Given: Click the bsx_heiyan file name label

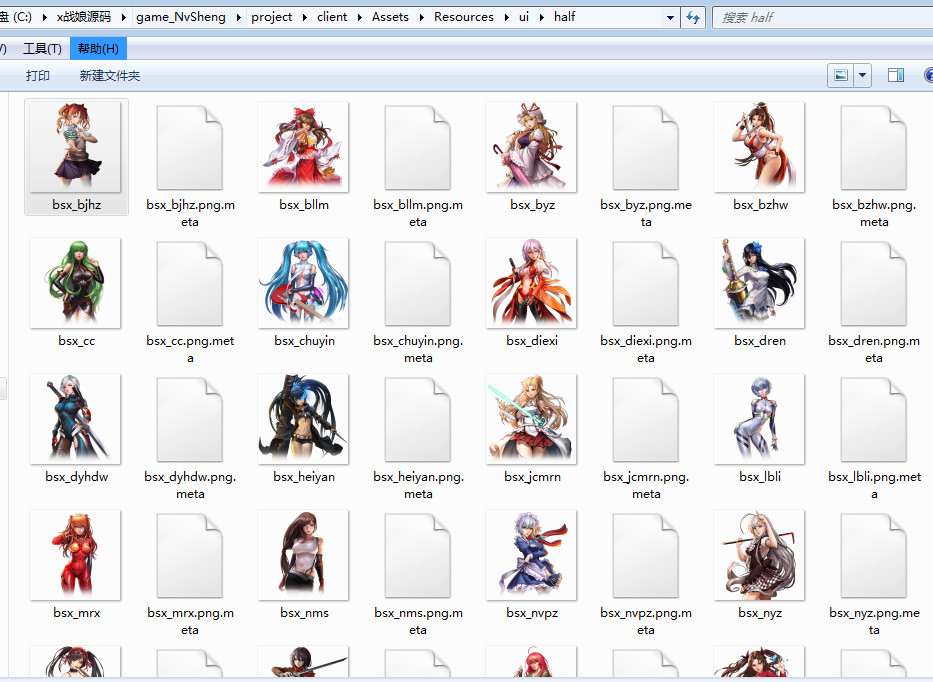Looking at the screenshot, I should (304, 477).
